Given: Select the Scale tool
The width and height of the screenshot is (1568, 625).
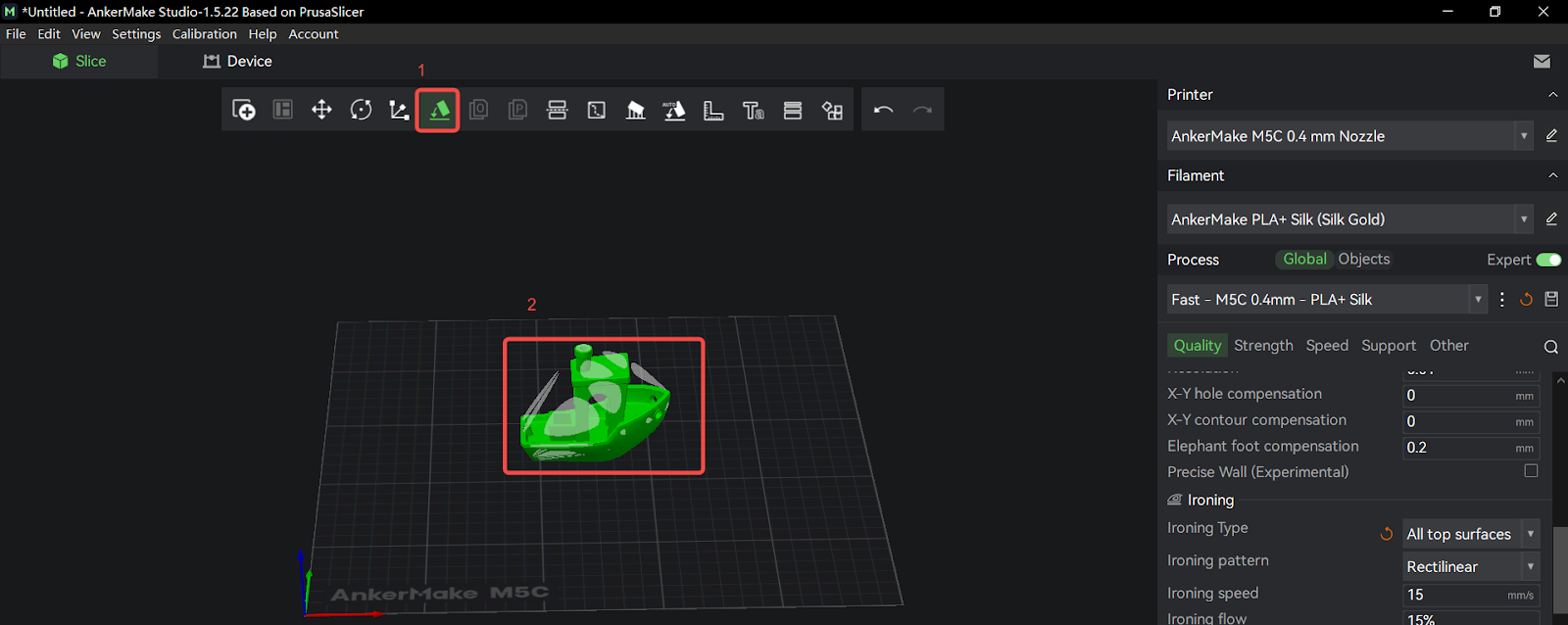Looking at the screenshot, I should click(399, 110).
